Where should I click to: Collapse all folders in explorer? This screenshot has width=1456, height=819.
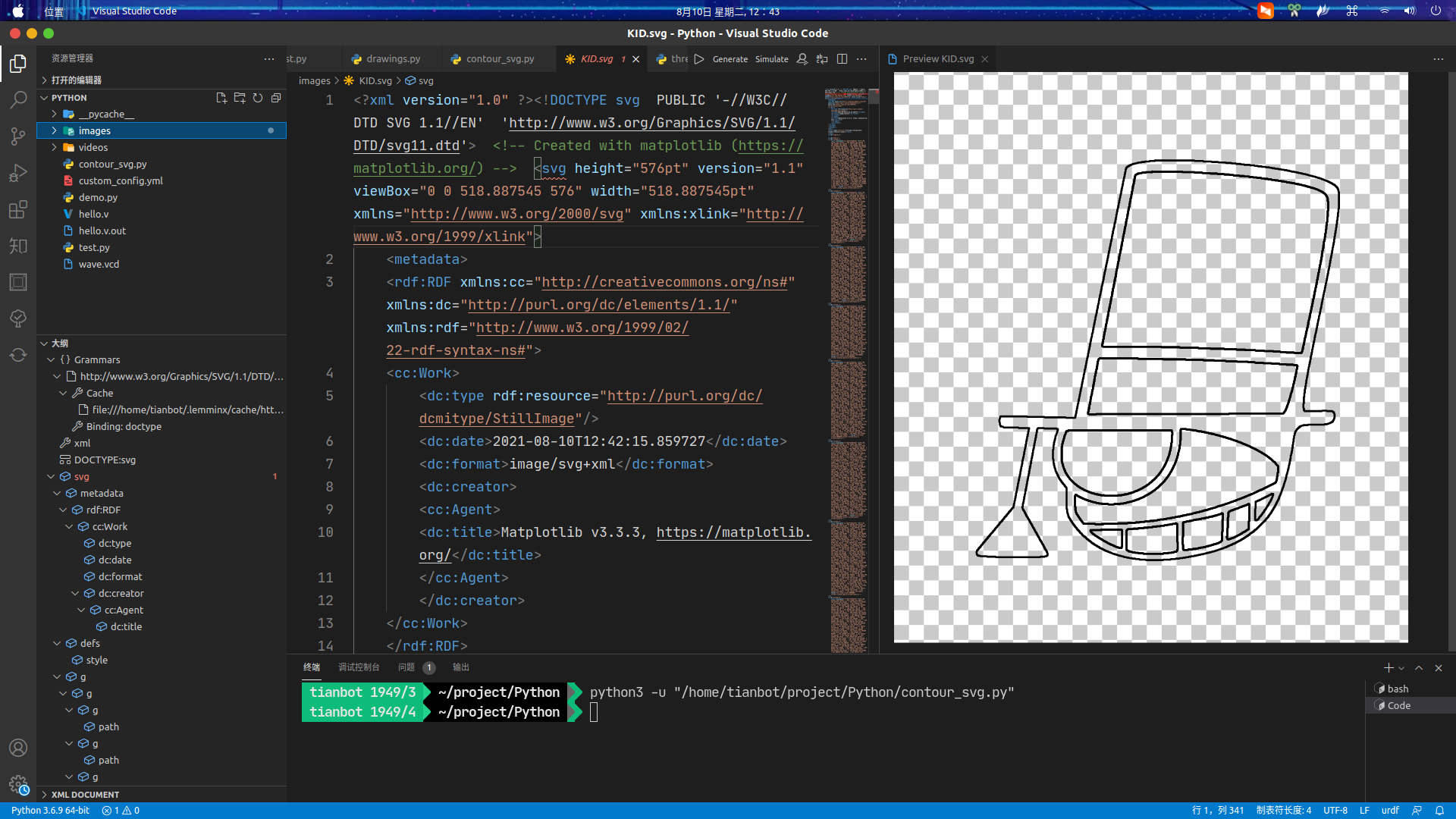pos(276,98)
